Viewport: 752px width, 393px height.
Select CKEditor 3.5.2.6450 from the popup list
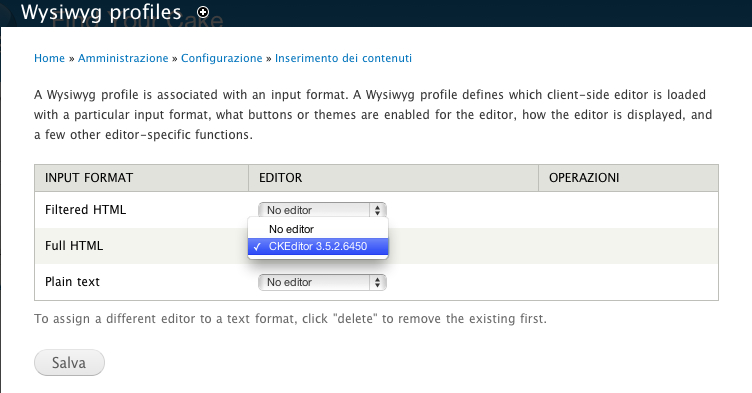(x=318, y=247)
